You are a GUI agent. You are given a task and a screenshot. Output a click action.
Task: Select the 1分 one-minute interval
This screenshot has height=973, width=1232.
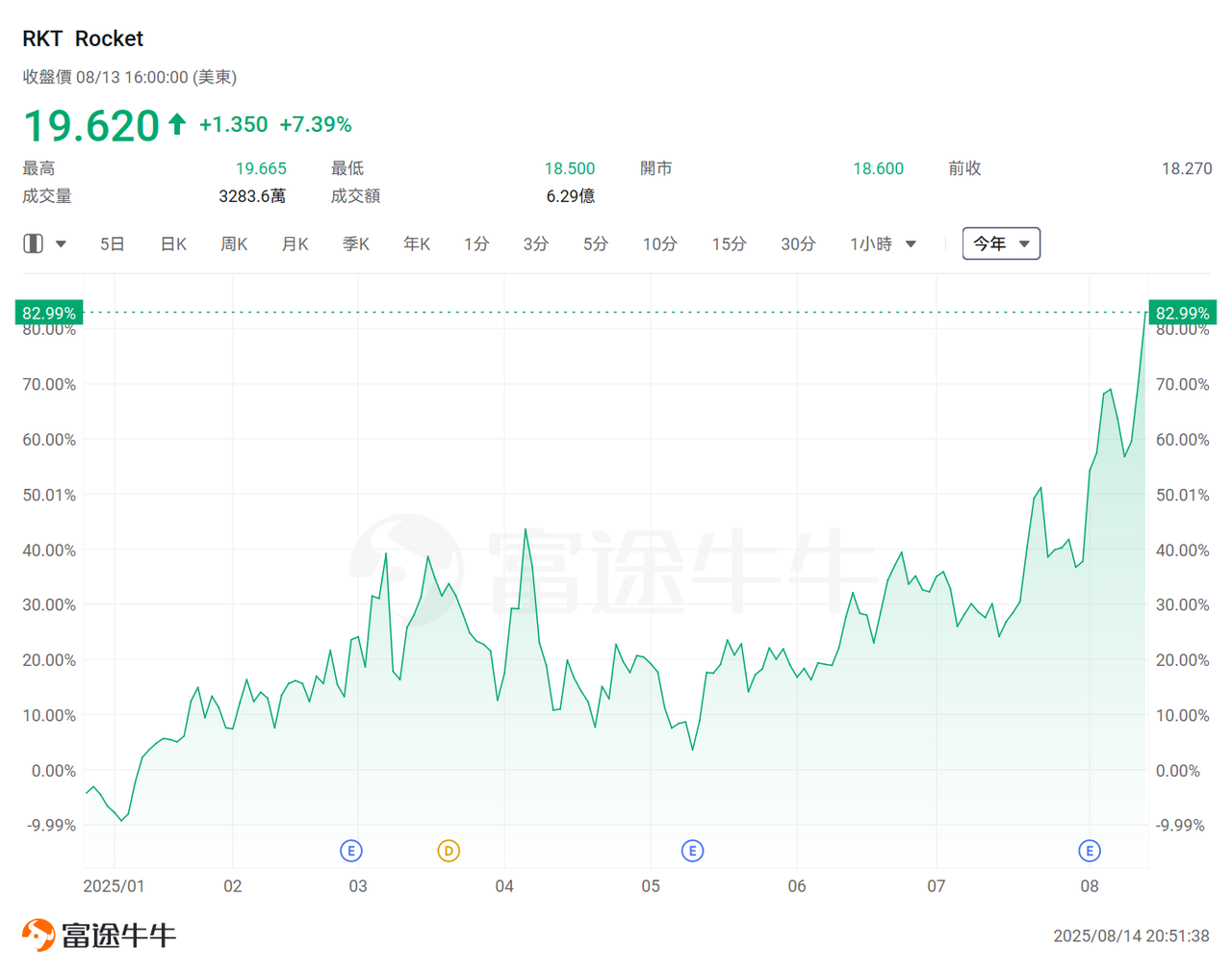click(476, 243)
